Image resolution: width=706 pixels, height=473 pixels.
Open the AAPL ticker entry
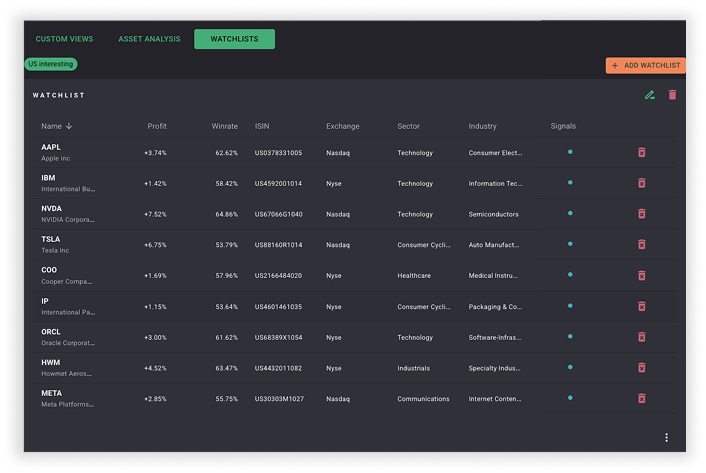point(51,147)
